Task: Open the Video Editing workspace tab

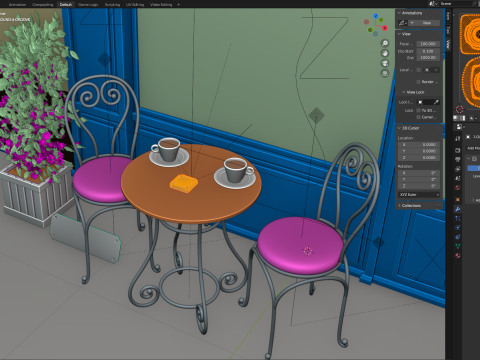Action: [x=161, y=5]
